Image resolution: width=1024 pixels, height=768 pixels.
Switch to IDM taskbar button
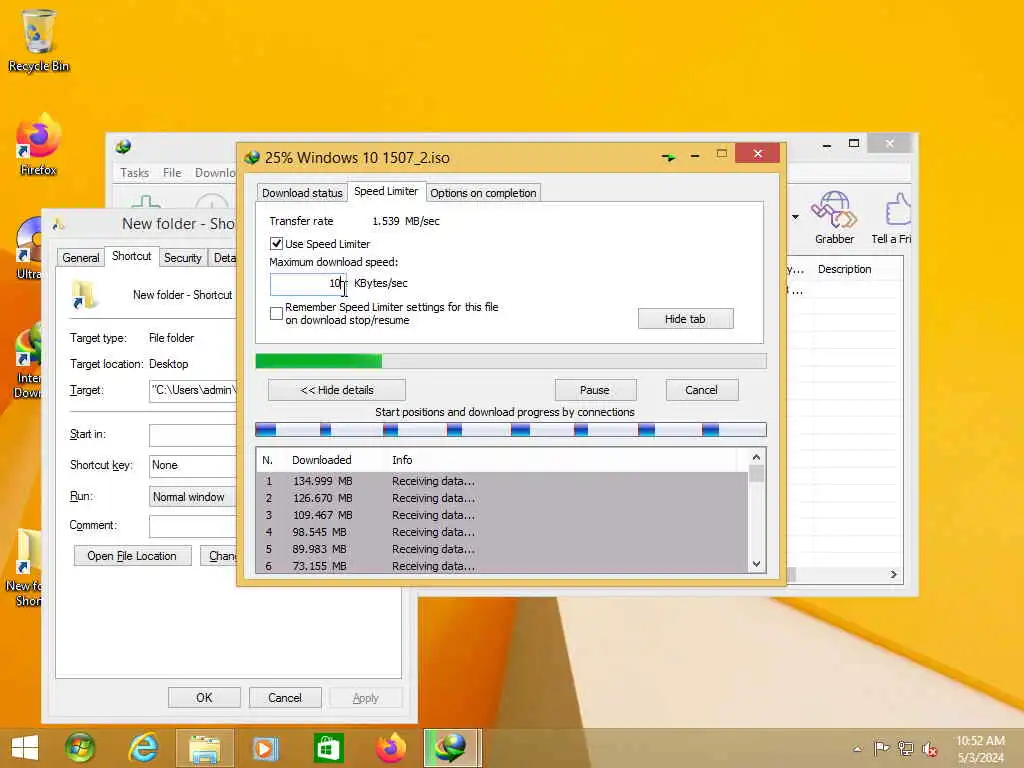pos(452,748)
